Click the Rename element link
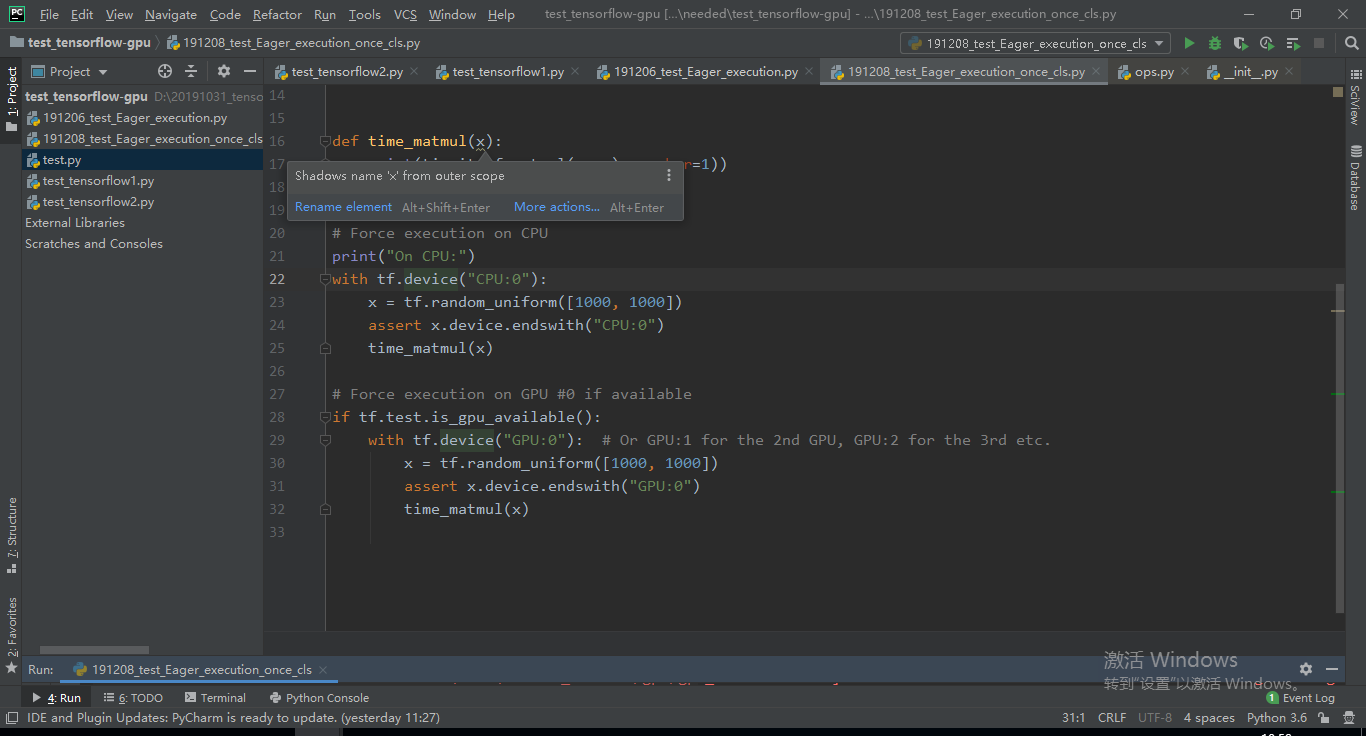This screenshot has width=1366, height=736. [x=343, y=207]
